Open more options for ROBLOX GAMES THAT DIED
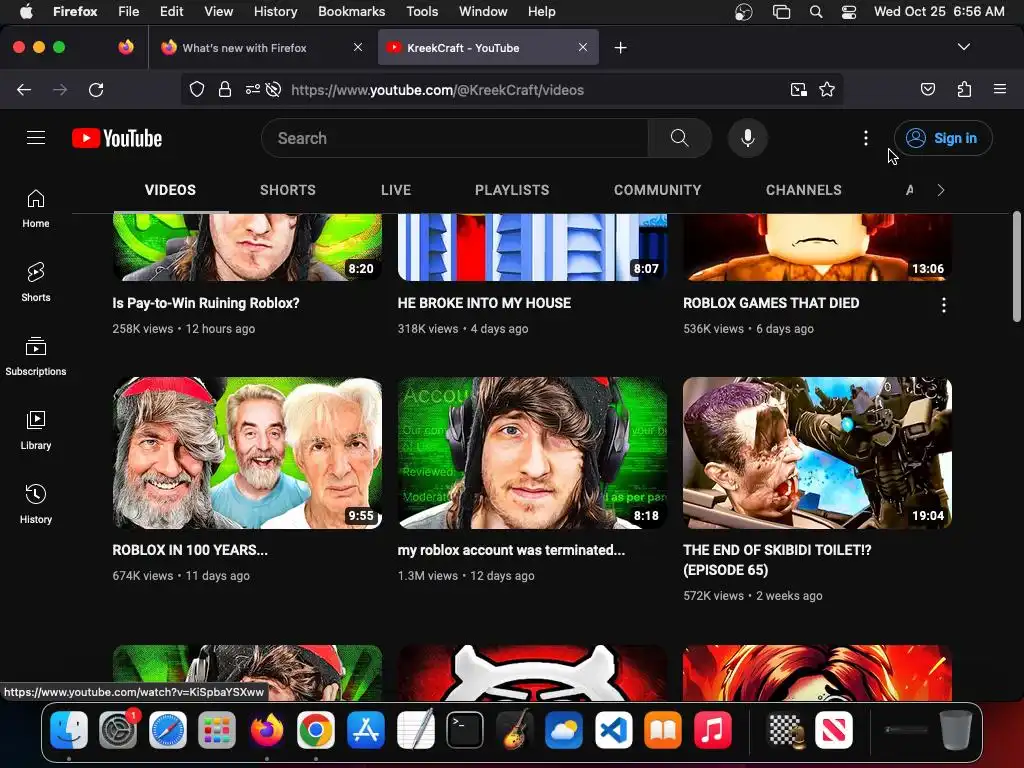Viewport: 1024px width, 768px height. click(x=944, y=305)
